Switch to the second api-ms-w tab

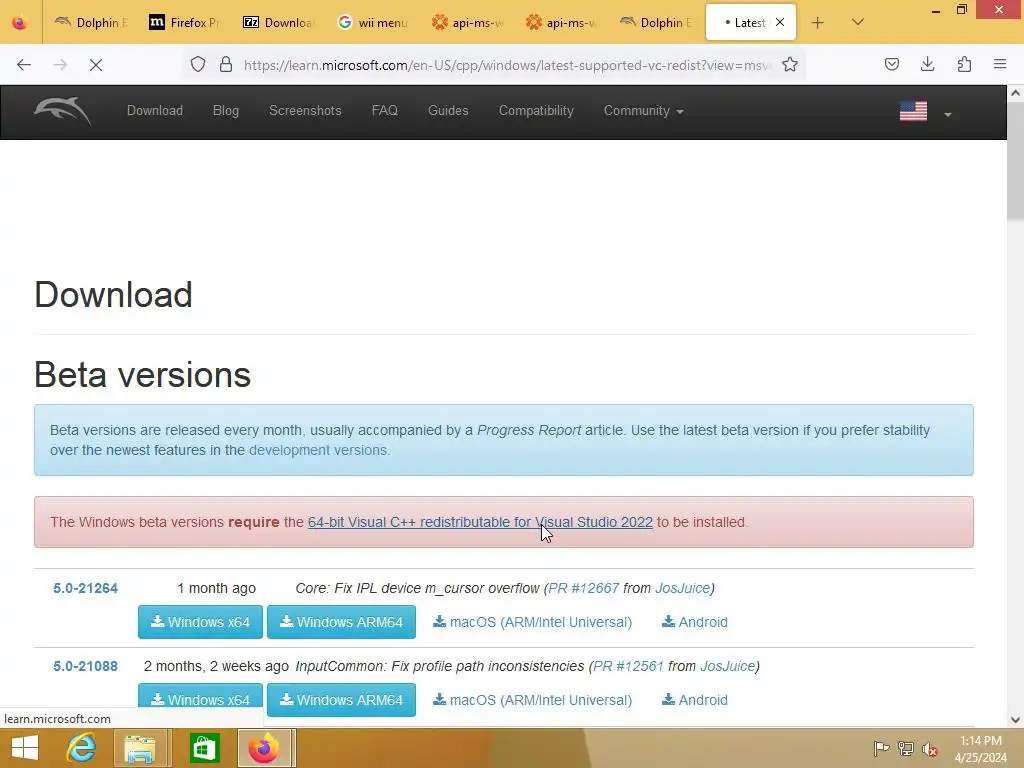561,23
